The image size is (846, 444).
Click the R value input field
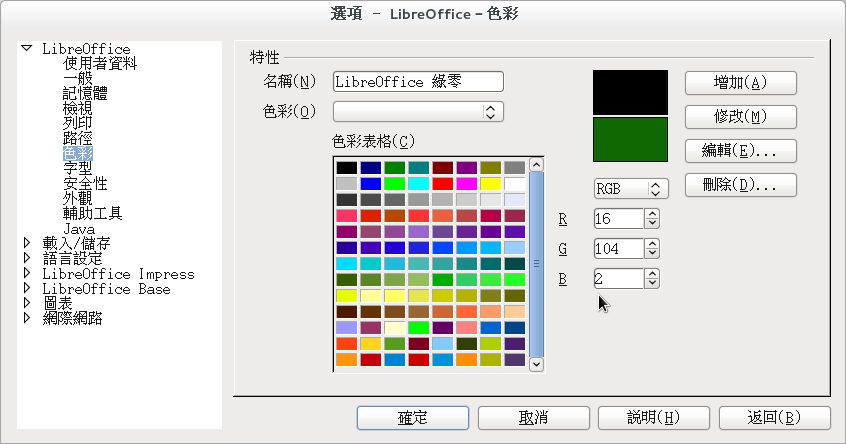pos(619,218)
